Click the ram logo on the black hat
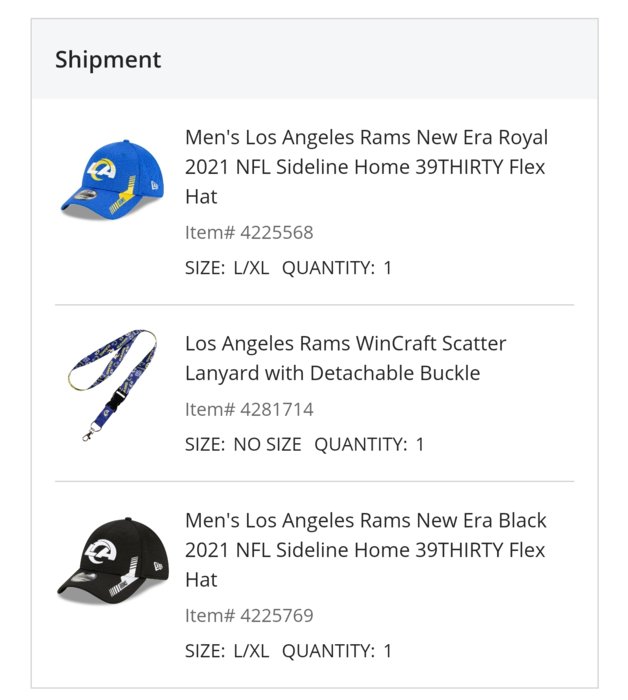 click(x=101, y=551)
